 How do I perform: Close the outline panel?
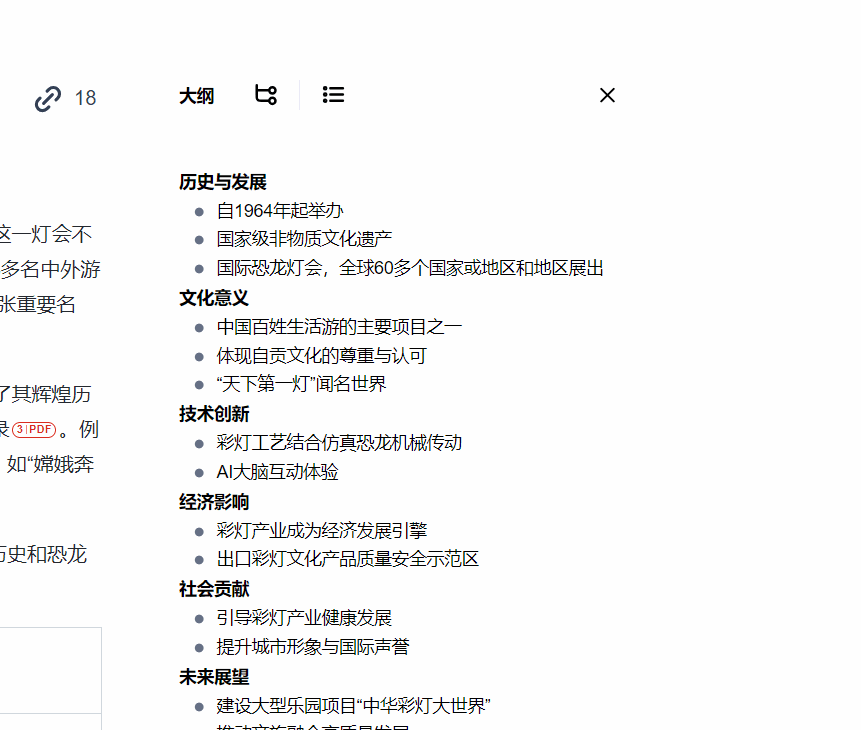click(607, 95)
